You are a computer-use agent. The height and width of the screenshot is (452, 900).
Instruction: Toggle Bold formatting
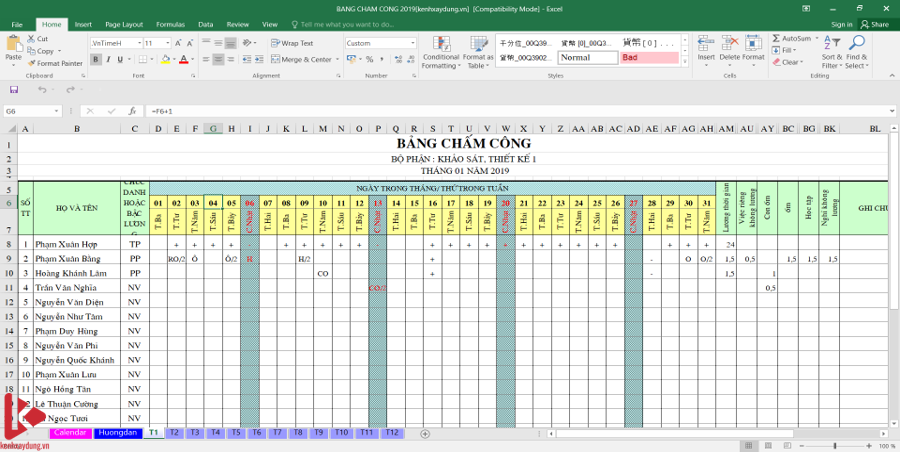96,60
